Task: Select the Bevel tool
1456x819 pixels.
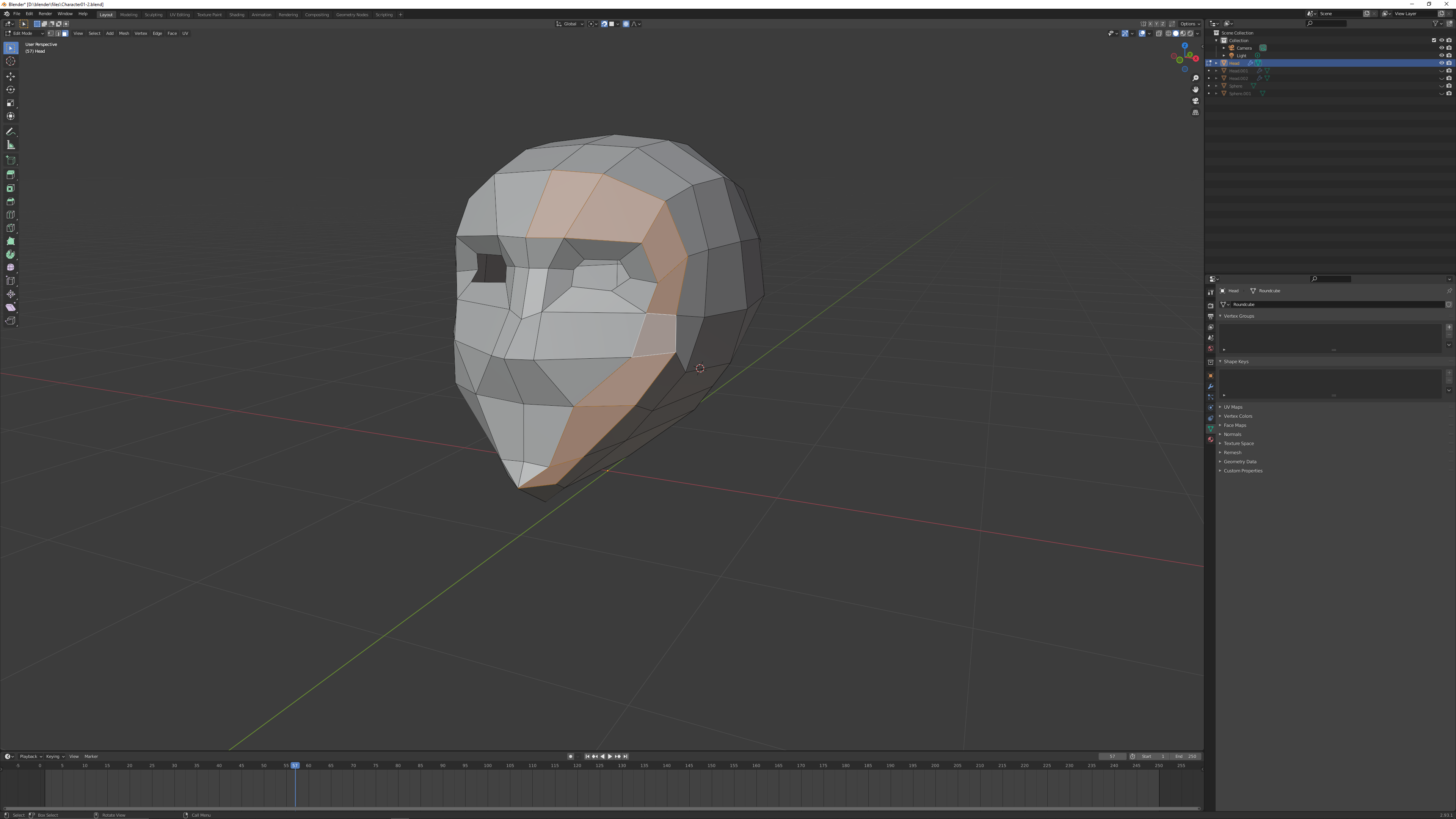Action: (x=11, y=202)
